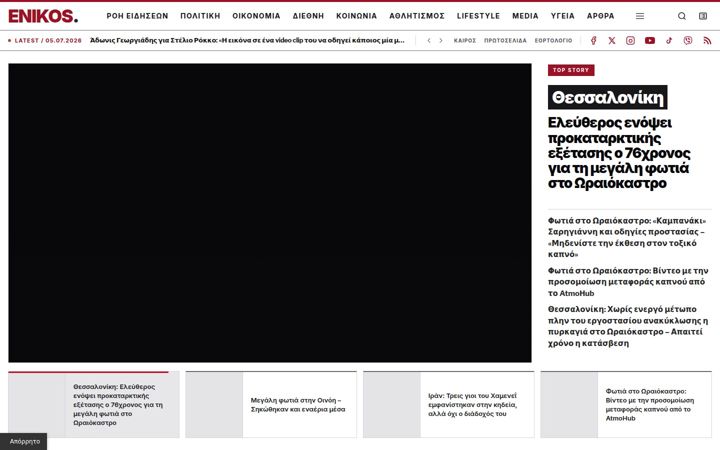
Task: Open the X (Twitter) icon
Action: tap(612, 40)
